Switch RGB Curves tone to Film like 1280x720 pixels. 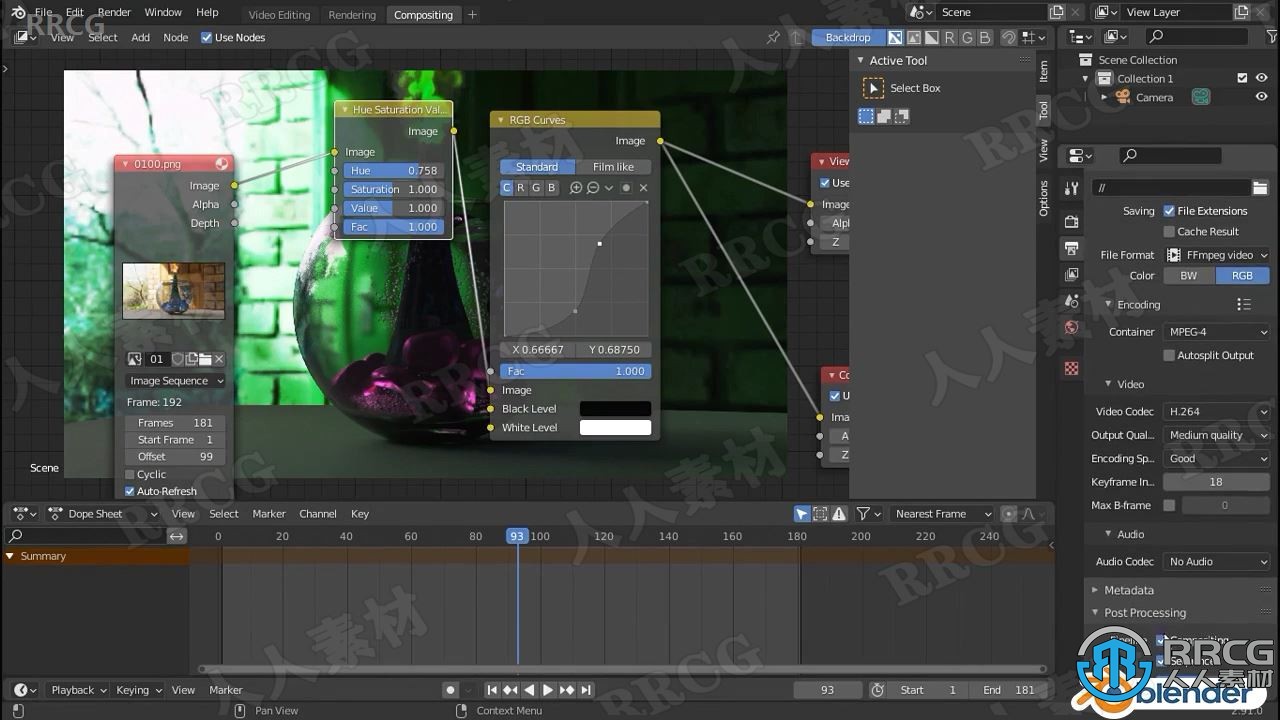point(613,167)
